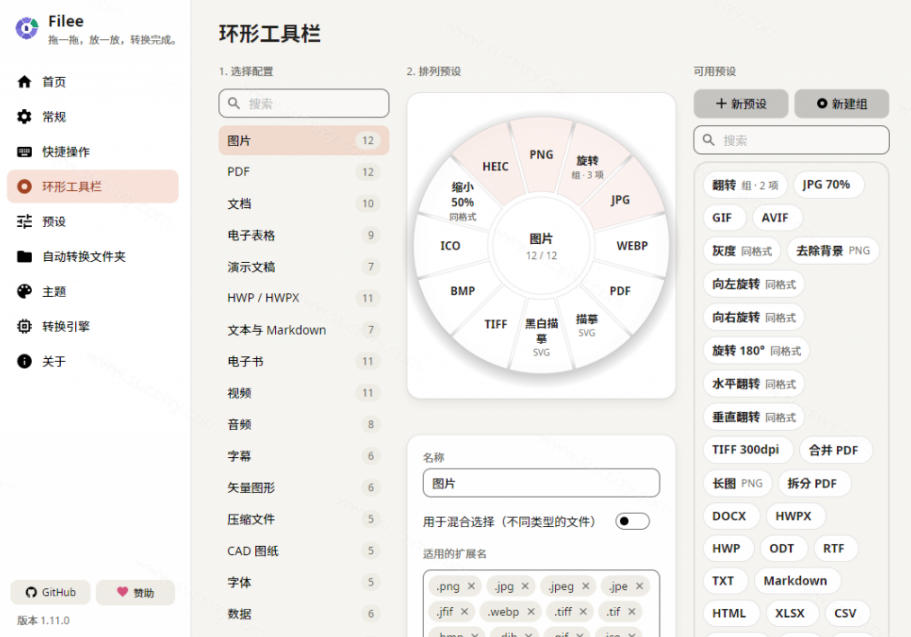Open the GitHub link button
Image resolution: width=911 pixels, height=637 pixels.
(51, 592)
